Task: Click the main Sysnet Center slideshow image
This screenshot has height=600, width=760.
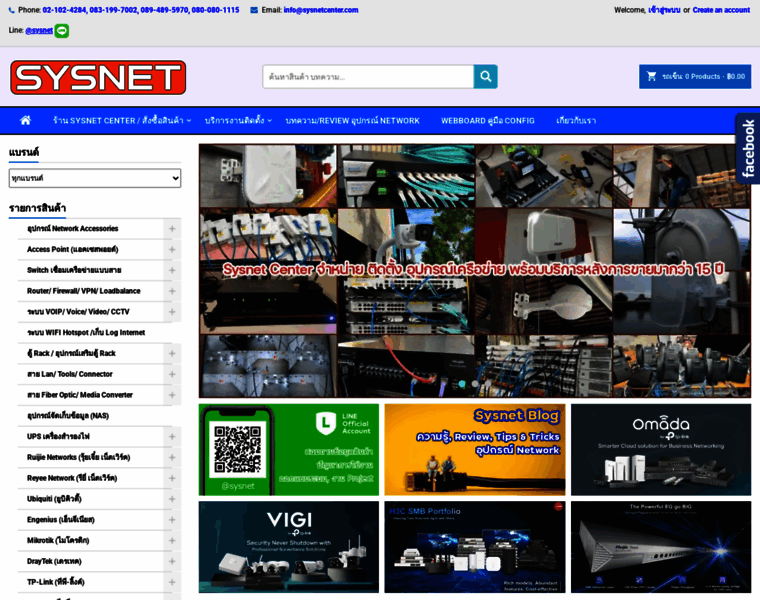Action: pyautogui.click(x=475, y=271)
